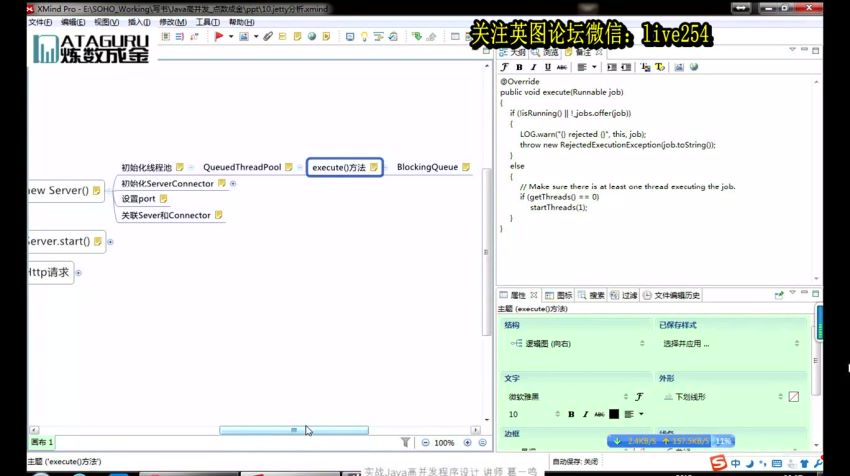The width and height of the screenshot is (850, 476).
Task: Open the 微软雅黑 font dropdown
Action: click(x=568, y=396)
